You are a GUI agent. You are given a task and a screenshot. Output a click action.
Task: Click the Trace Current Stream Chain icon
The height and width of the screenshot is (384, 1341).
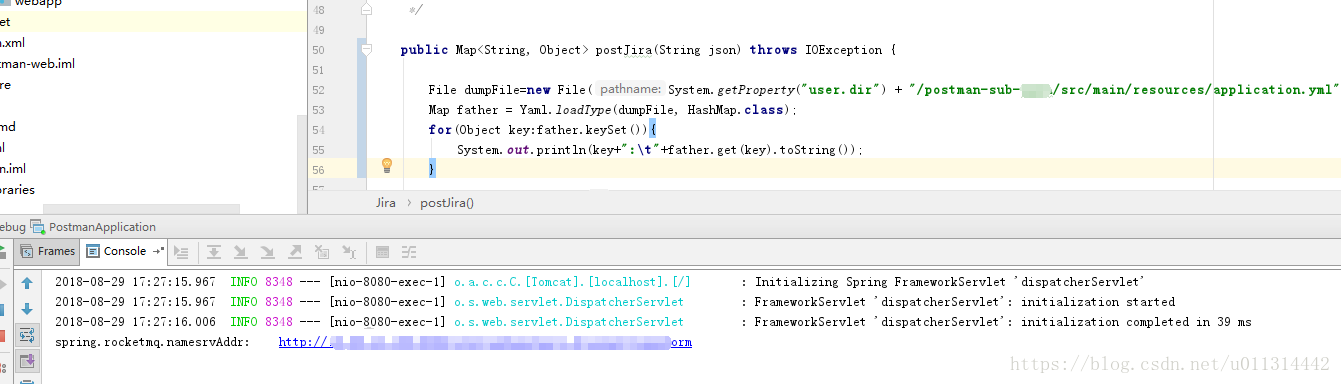409,252
